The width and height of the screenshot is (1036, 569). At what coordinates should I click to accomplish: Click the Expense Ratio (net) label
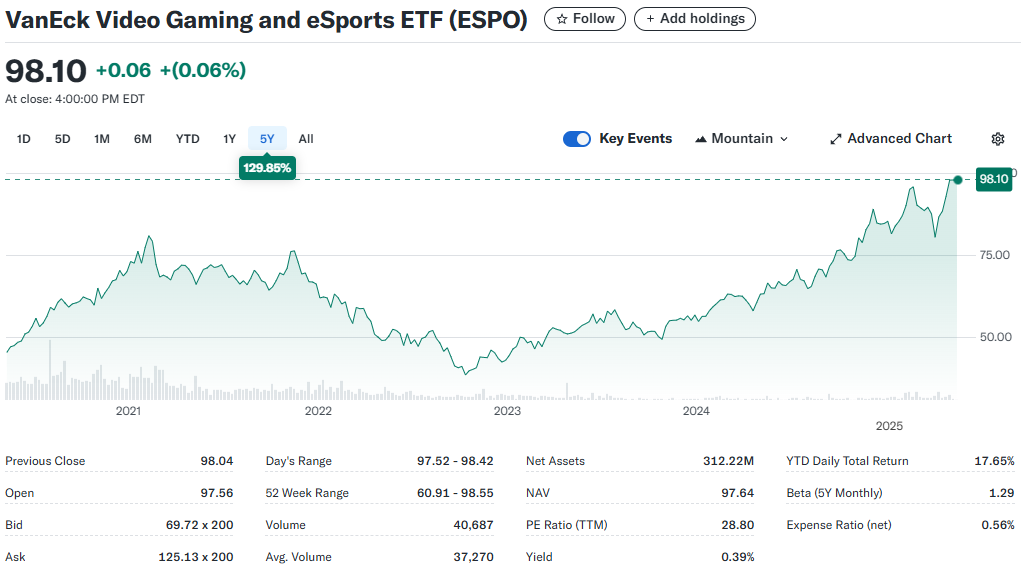pyautogui.click(x=838, y=525)
